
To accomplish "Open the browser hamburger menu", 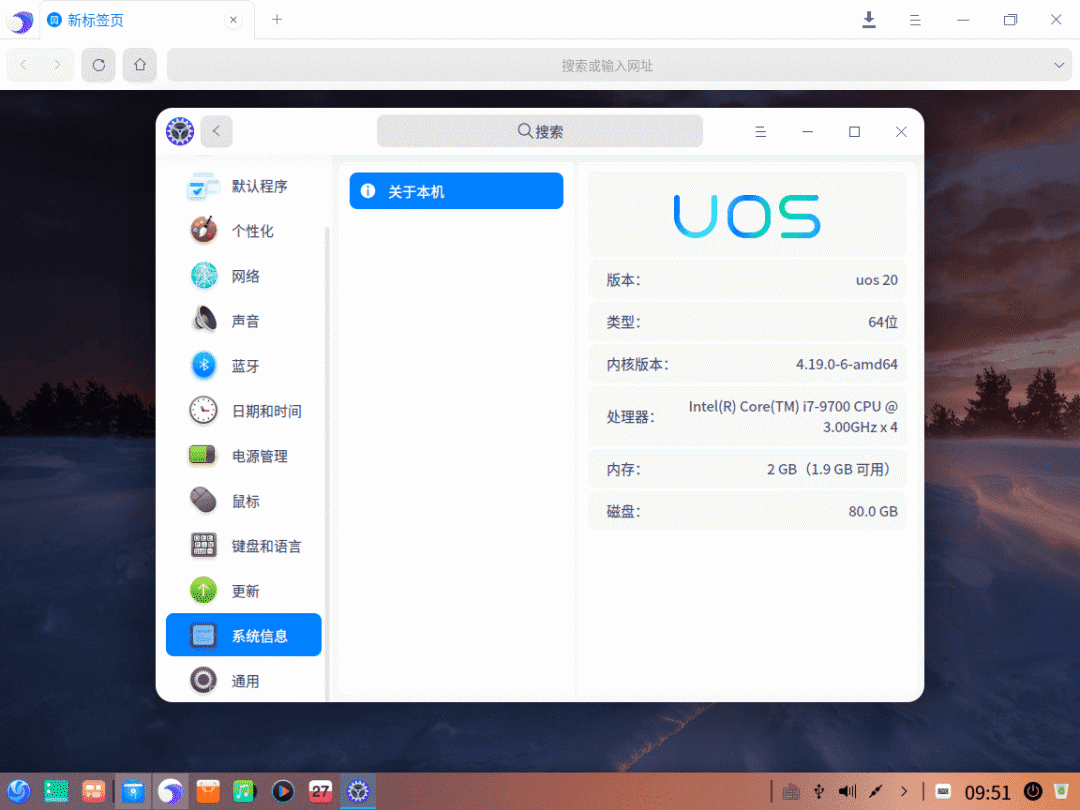I will [915, 19].
